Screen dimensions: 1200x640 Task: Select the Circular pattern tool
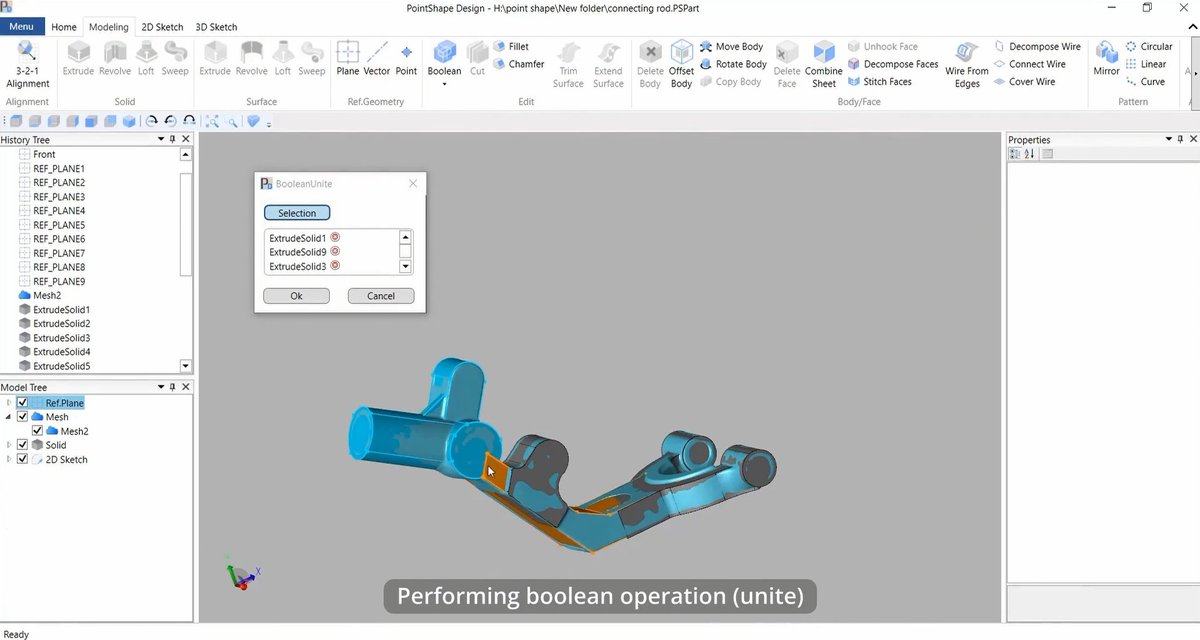(x=1148, y=47)
